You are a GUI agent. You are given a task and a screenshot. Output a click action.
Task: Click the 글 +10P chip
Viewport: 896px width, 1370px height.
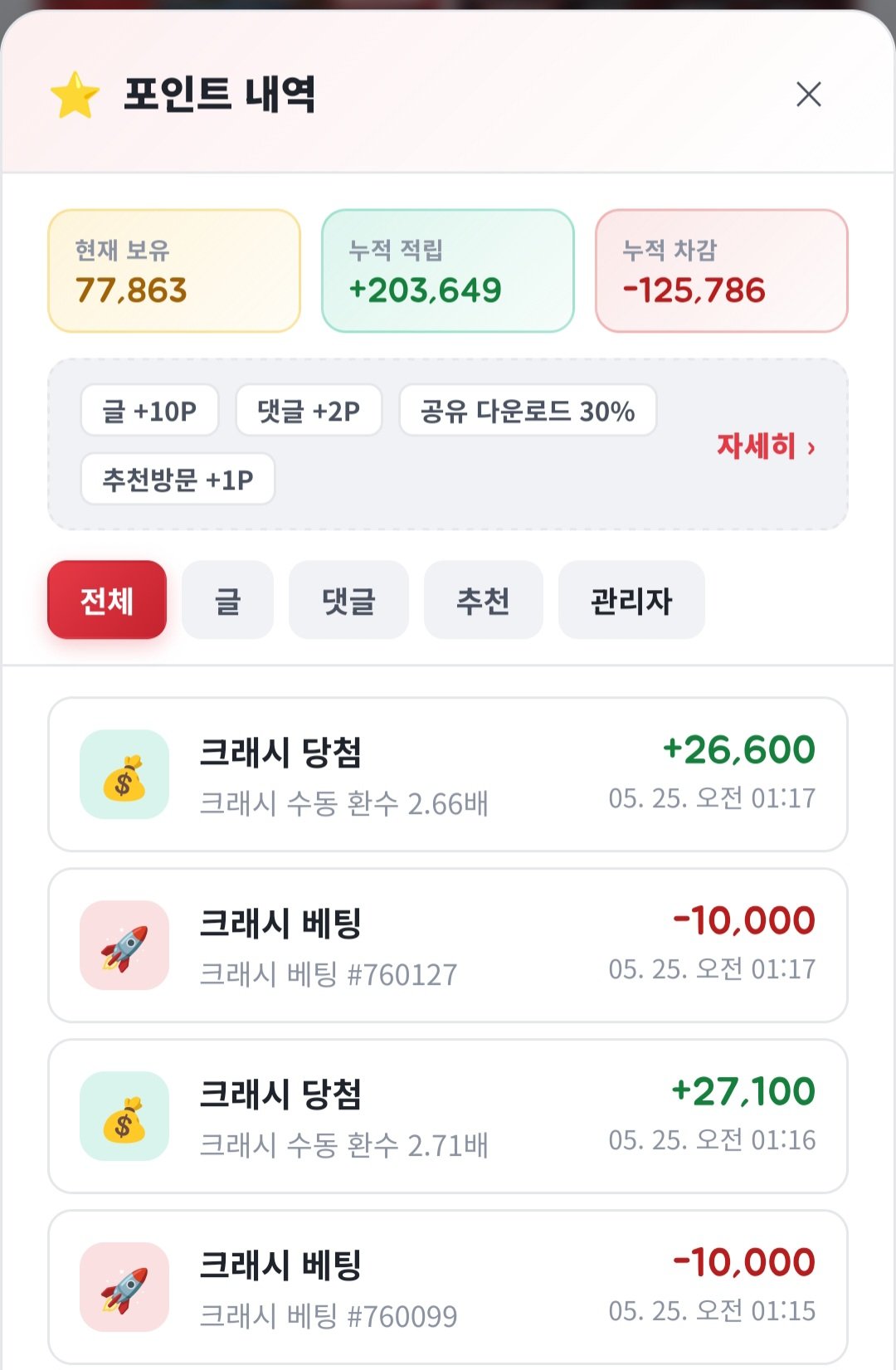click(x=149, y=410)
